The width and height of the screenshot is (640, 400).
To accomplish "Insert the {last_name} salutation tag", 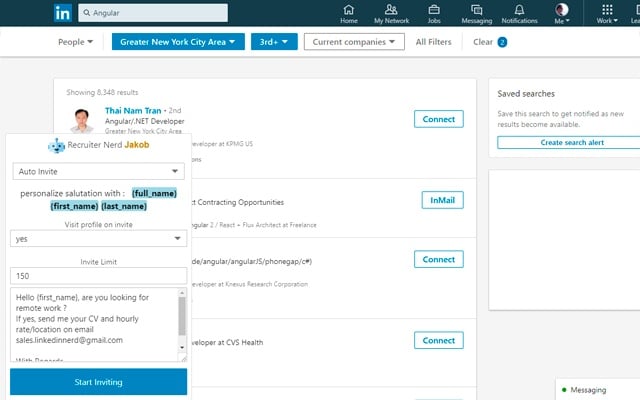I will tap(124, 206).
